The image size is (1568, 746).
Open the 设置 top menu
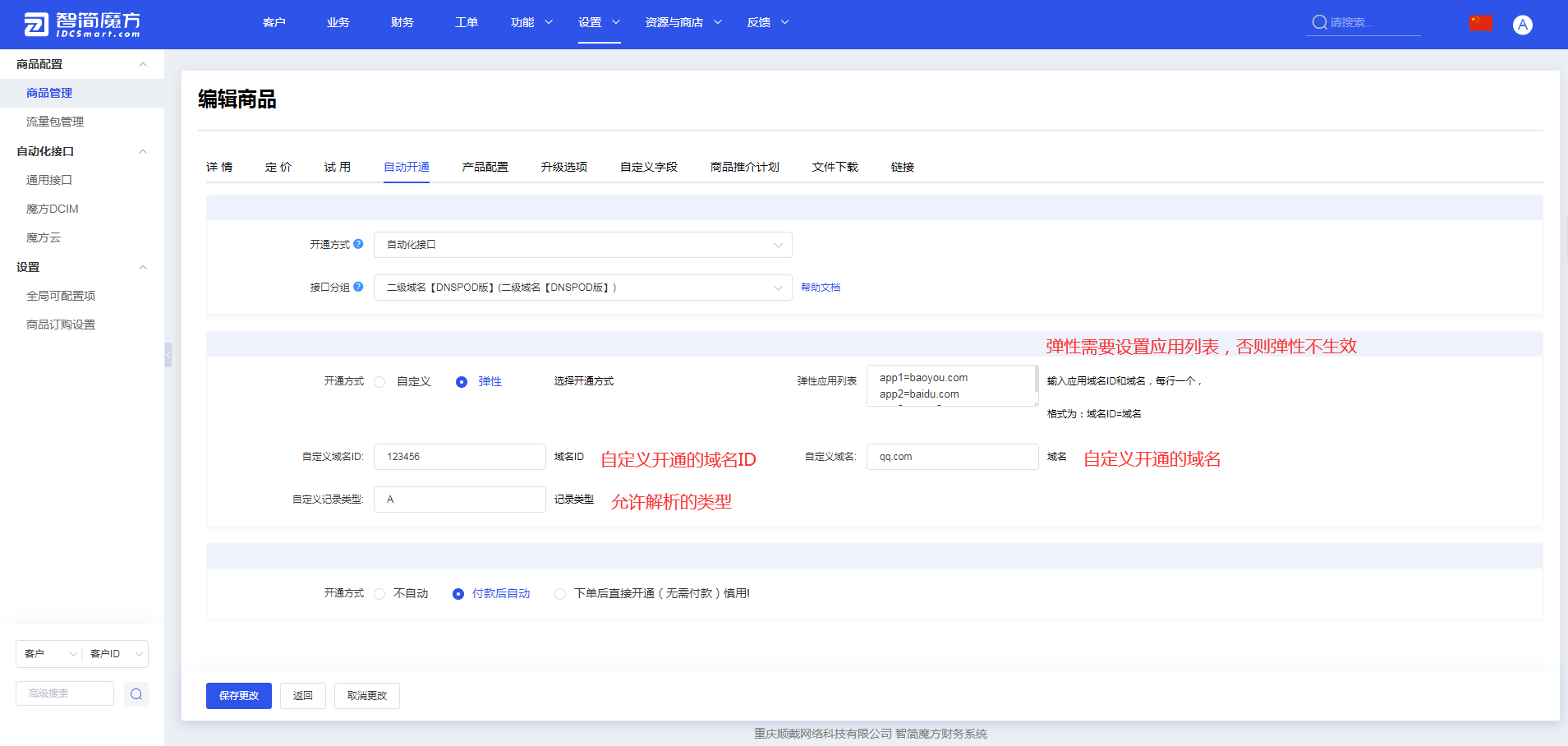(x=599, y=22)
